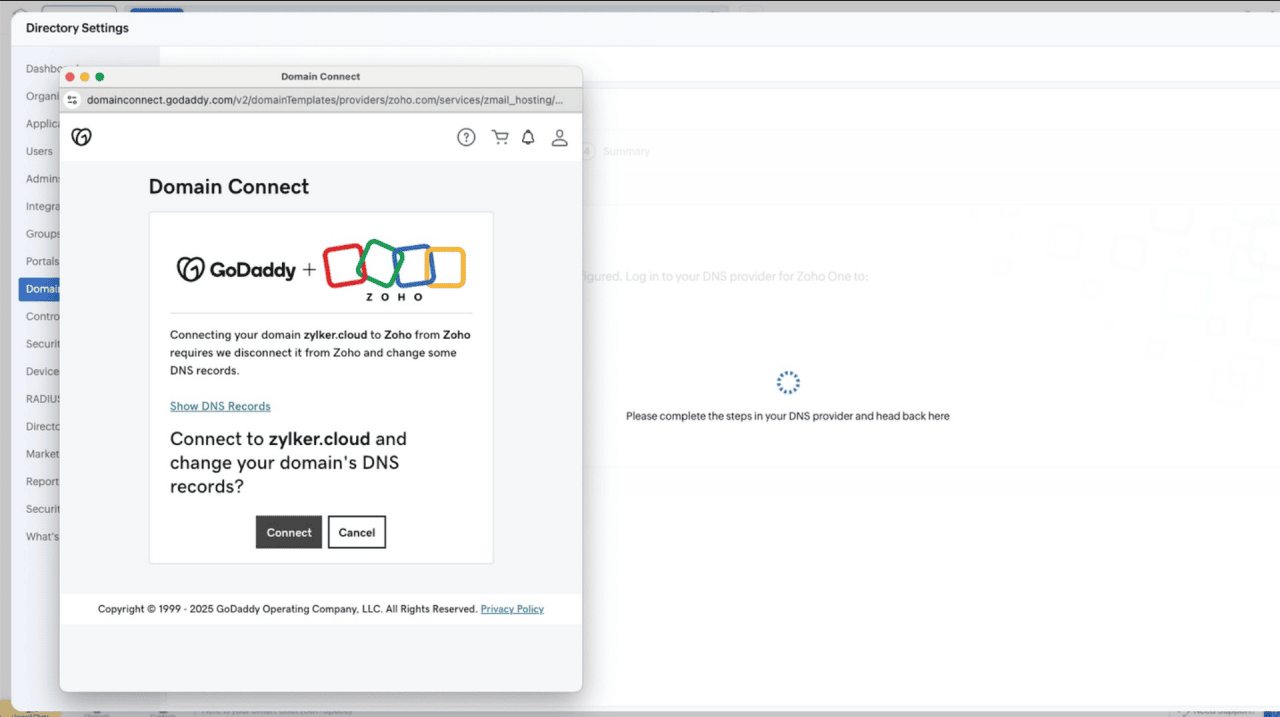Image resolution: width=1280 pixels, height=717 pixels.
Task: Click the loading spinner on Zoho page
Action: coord(788,383)
